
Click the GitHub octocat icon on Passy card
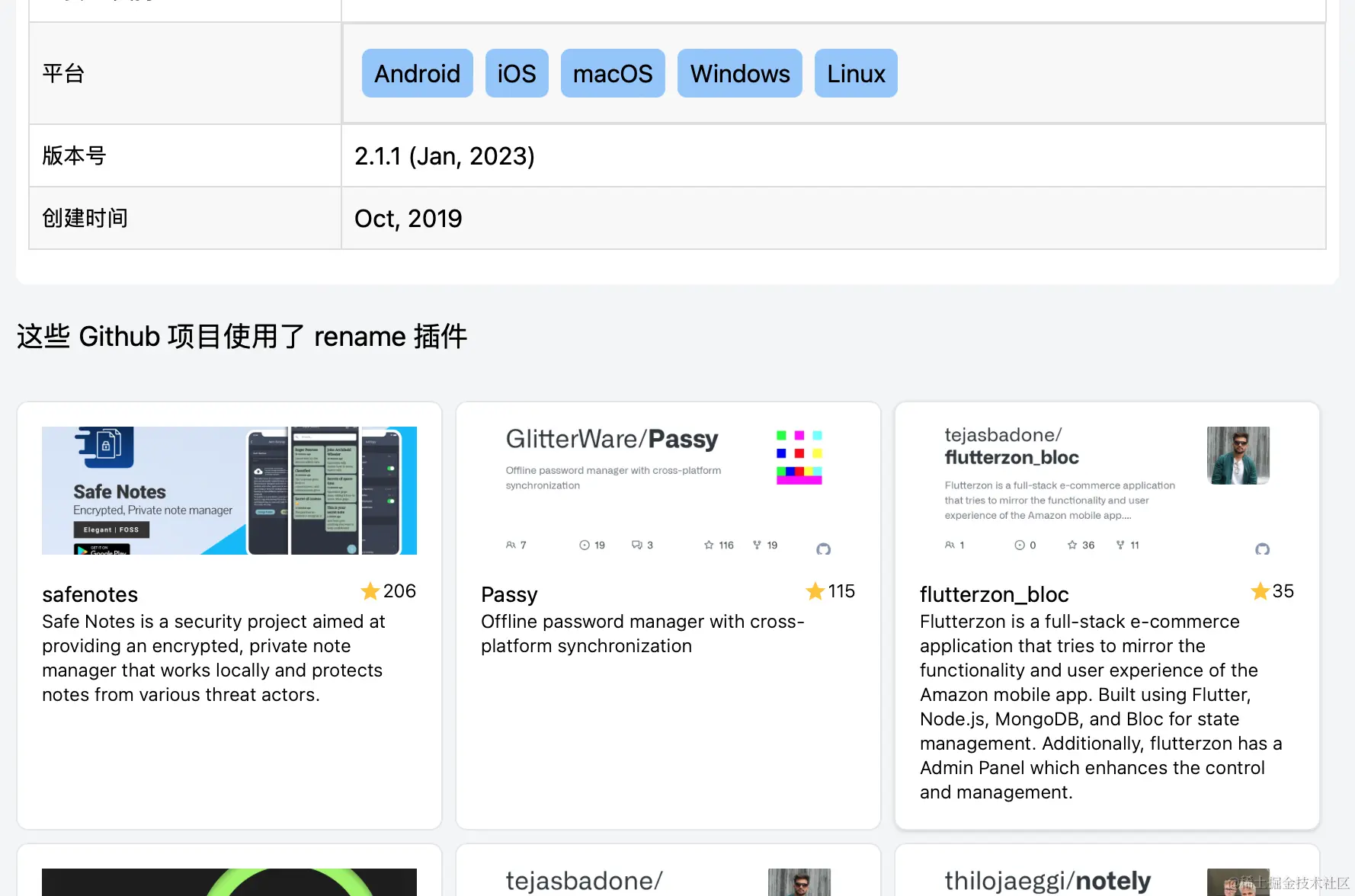[x=824, y=548]
